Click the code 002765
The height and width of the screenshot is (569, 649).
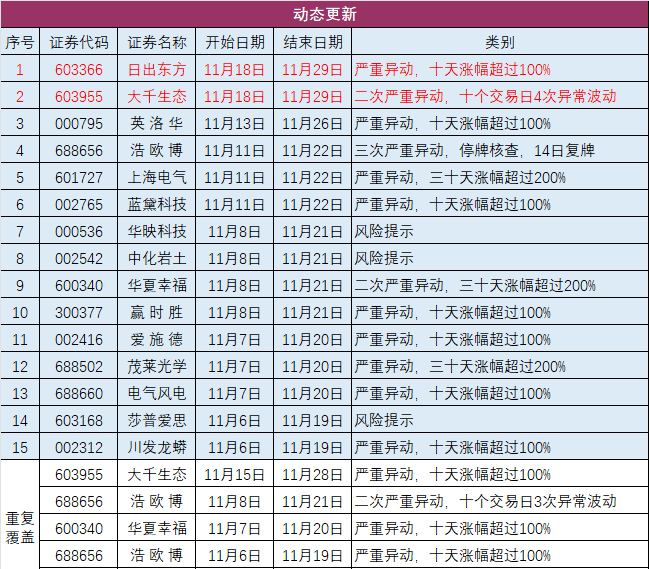[x=79, y=204]
